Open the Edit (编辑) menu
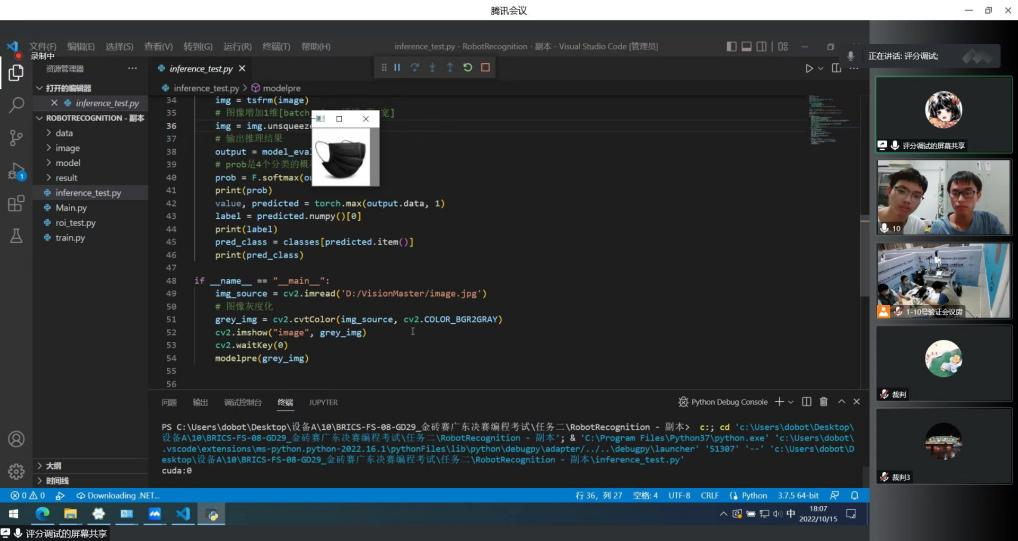1018x541 pixels. 81,47
